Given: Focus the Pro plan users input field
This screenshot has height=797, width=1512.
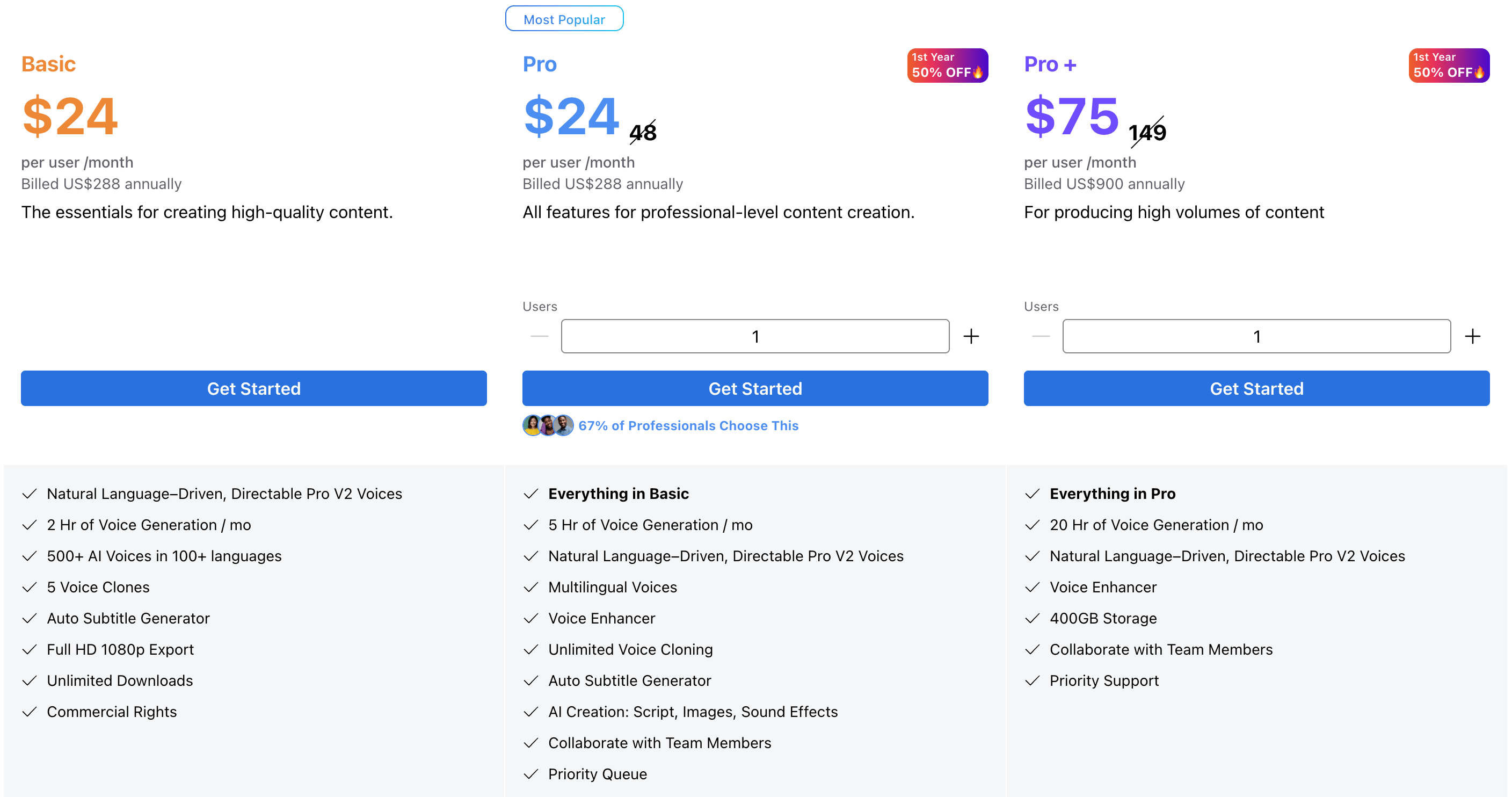Looking at the screenshot, I should pyautogui.click(x=755, y=336).
